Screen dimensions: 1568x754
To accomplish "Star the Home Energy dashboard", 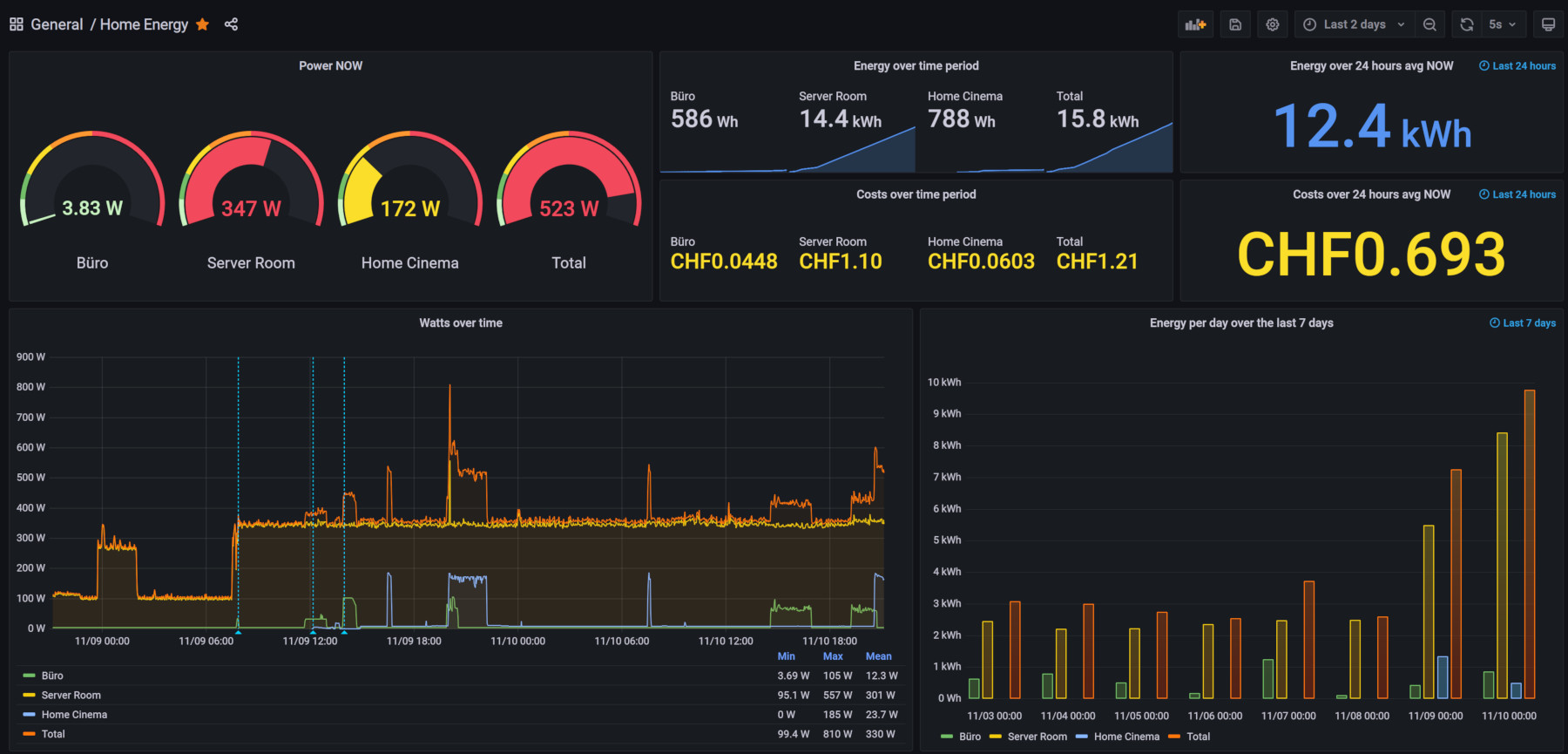I will (202, 24).
